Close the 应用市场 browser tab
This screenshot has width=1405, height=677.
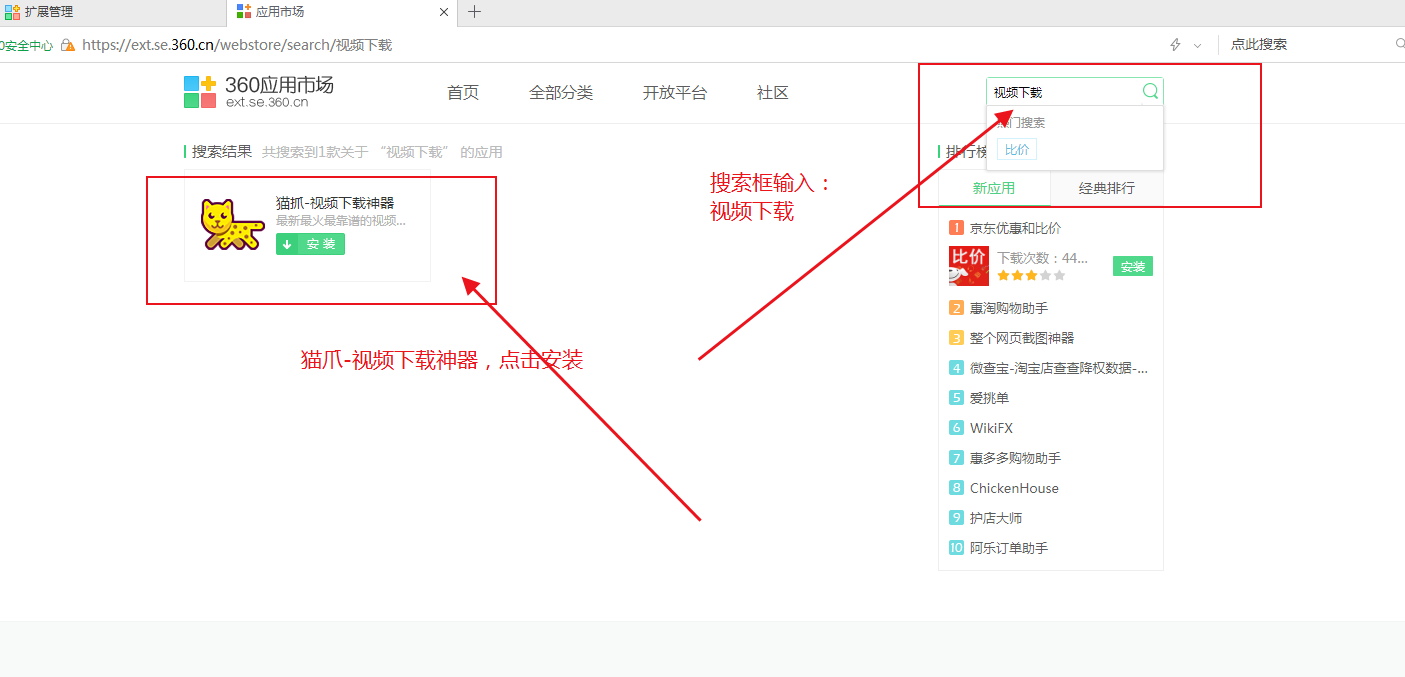444,12
